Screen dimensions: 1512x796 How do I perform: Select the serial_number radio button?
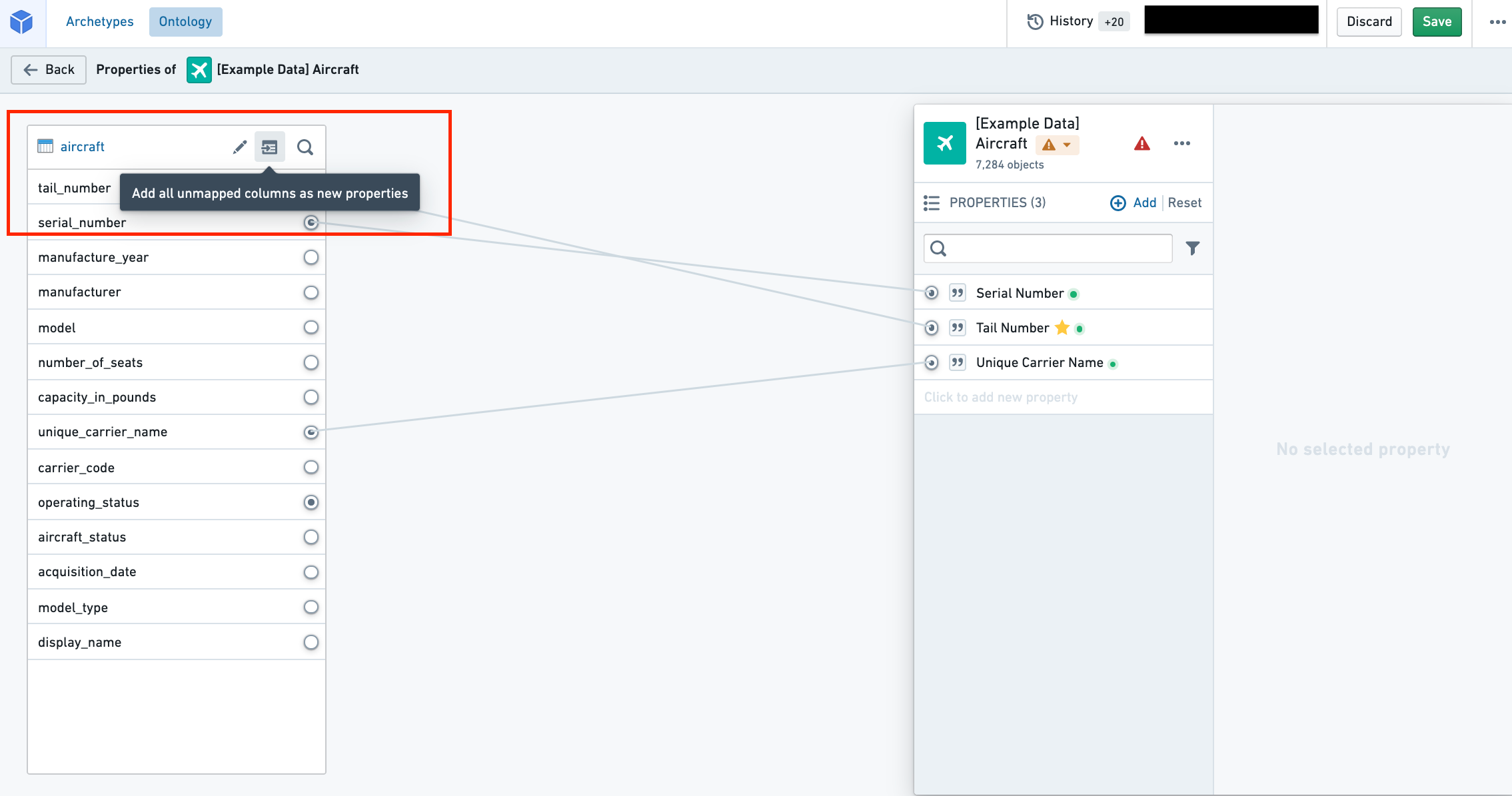[x=311, y=222]
